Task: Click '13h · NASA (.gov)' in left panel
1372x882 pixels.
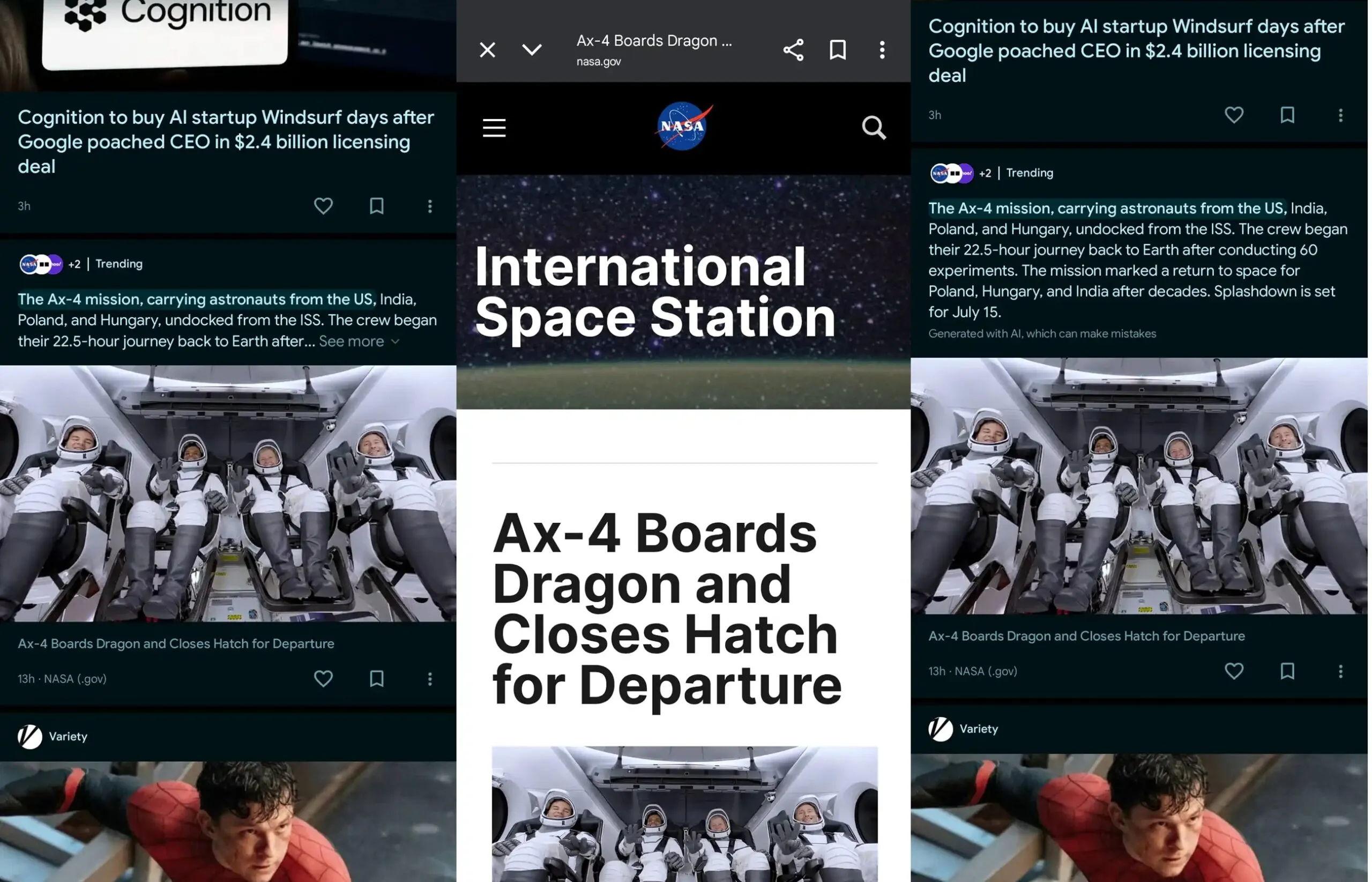Action: pyautogui.click(x=62, y=679)
